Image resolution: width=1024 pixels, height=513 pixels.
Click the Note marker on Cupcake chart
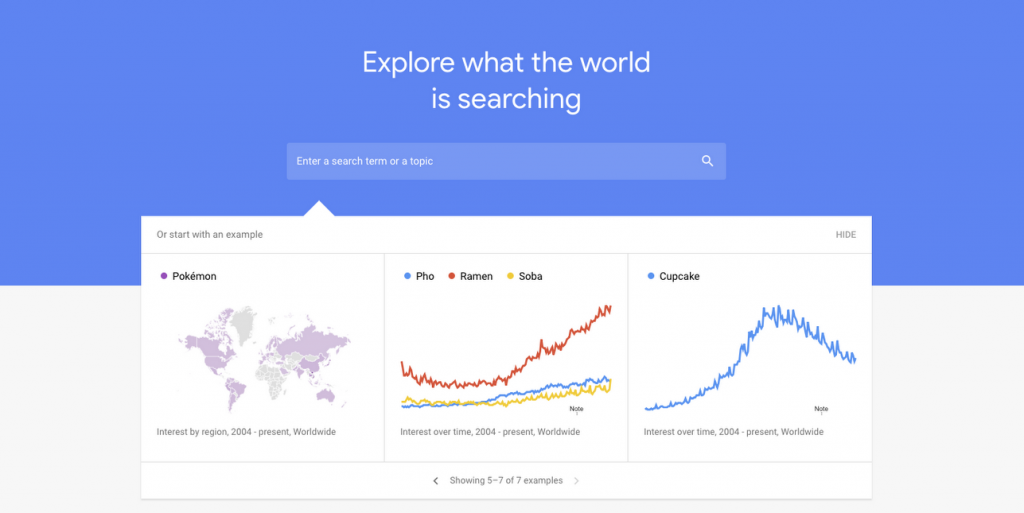tap(821, 409)
